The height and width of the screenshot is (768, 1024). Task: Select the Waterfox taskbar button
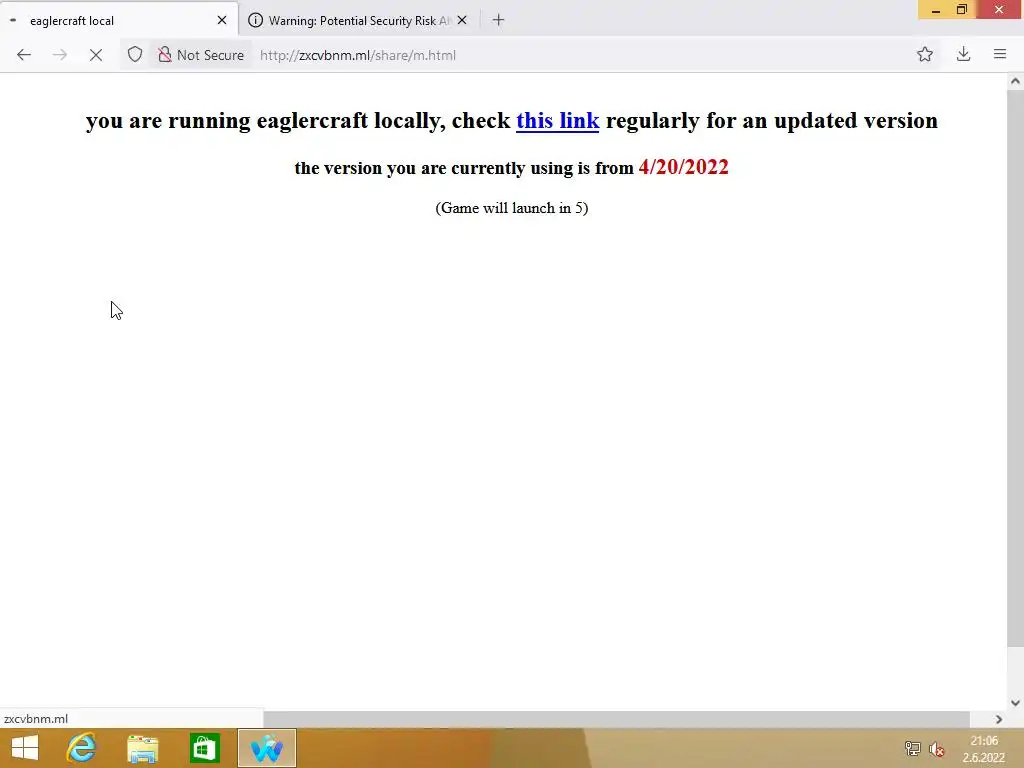266,748
